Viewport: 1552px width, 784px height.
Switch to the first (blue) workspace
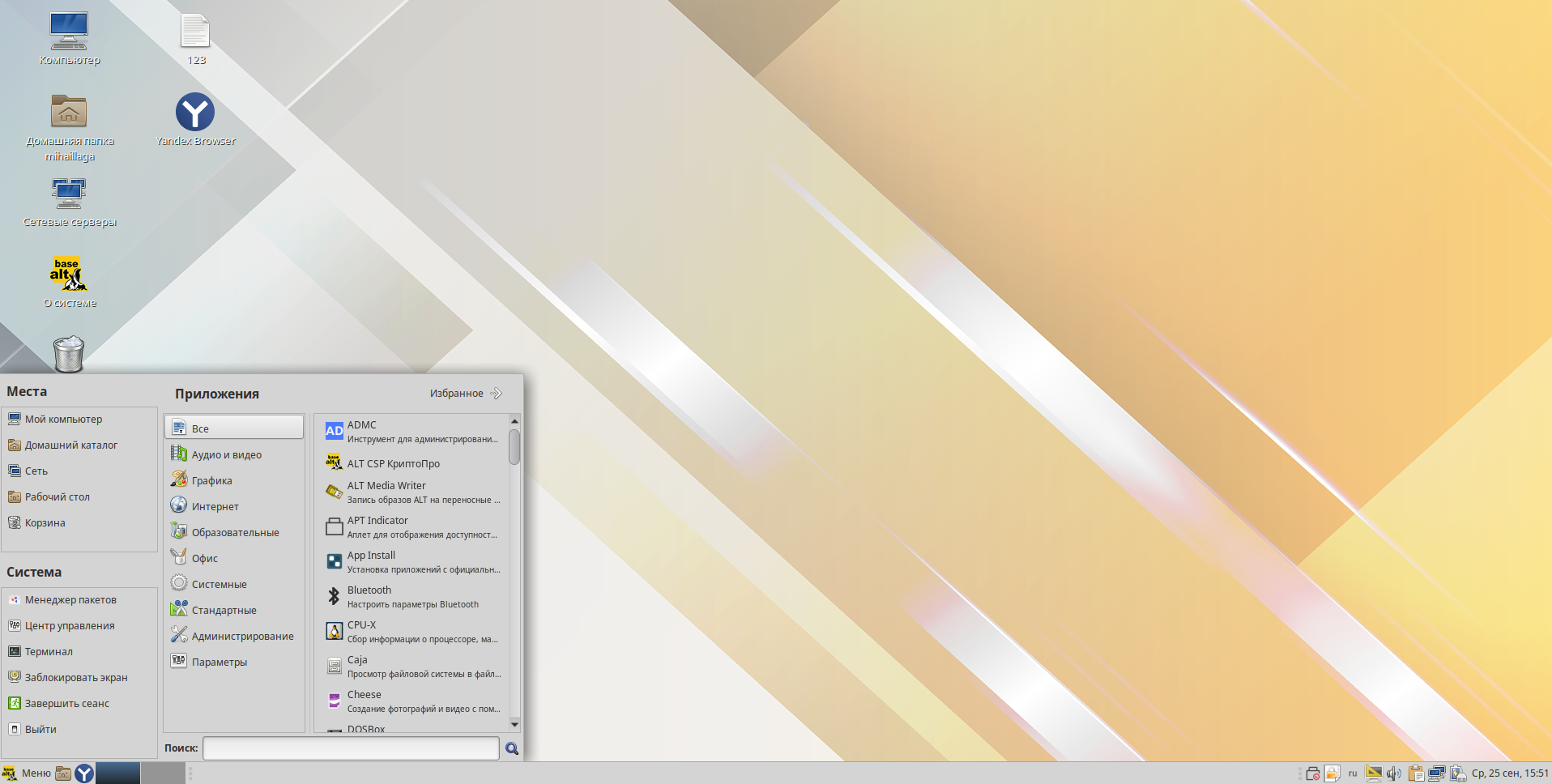[x=118, y=773]
